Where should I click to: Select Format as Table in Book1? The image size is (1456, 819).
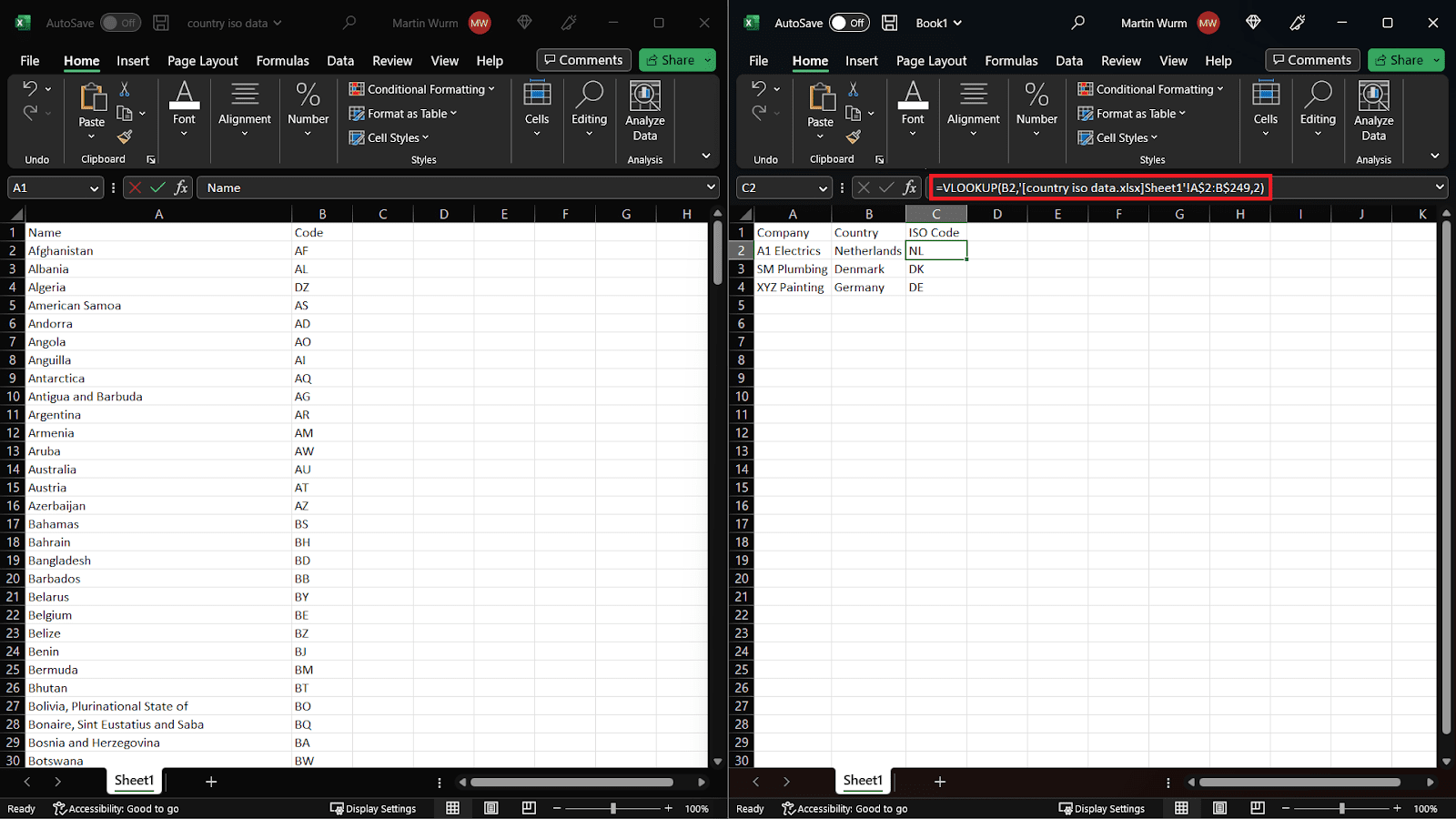point(1133,113)
